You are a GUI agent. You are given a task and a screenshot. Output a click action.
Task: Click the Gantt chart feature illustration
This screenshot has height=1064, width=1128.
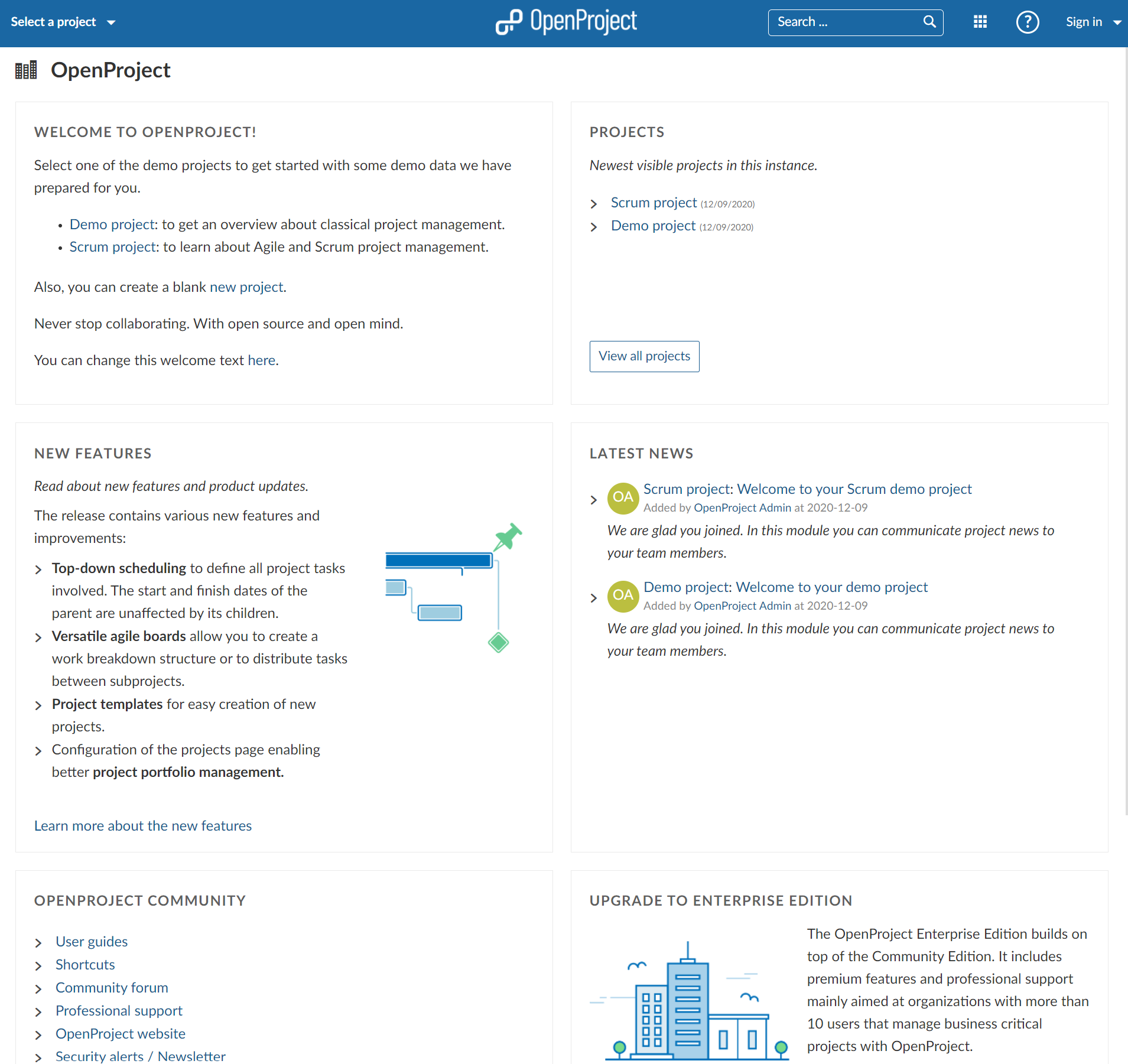click(x=454, y=588)
